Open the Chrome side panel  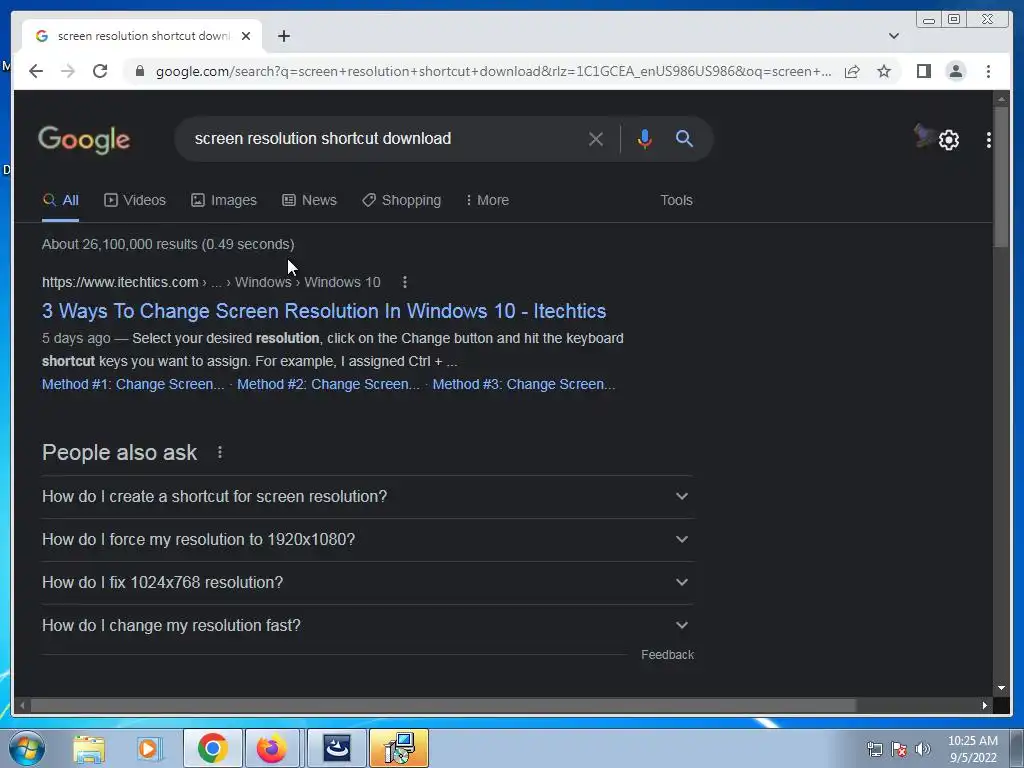click(x=923, y=71)
